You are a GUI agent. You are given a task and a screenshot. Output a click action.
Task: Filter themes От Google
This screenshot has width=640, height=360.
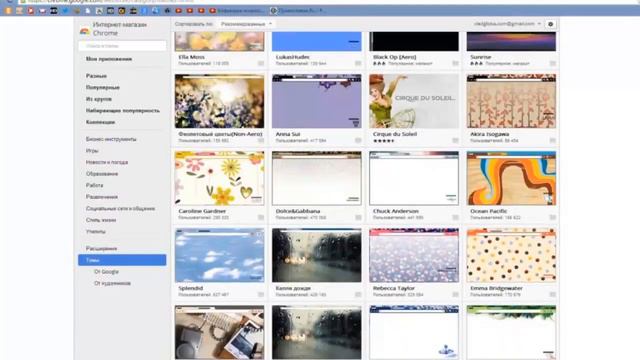click(106, 271)
